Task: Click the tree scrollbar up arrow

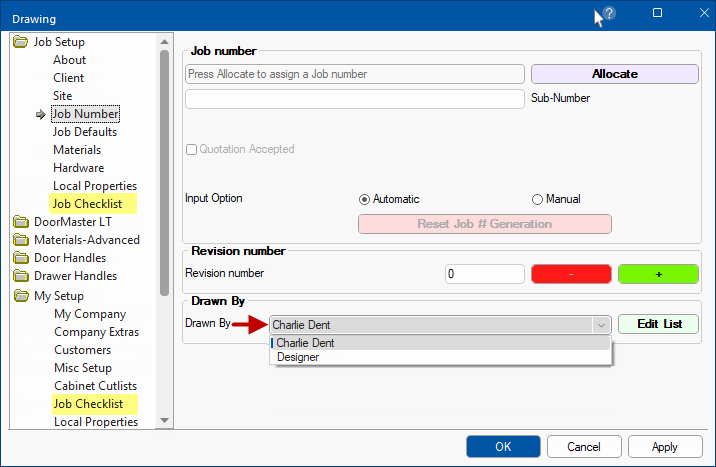Action: click(164, 42)
